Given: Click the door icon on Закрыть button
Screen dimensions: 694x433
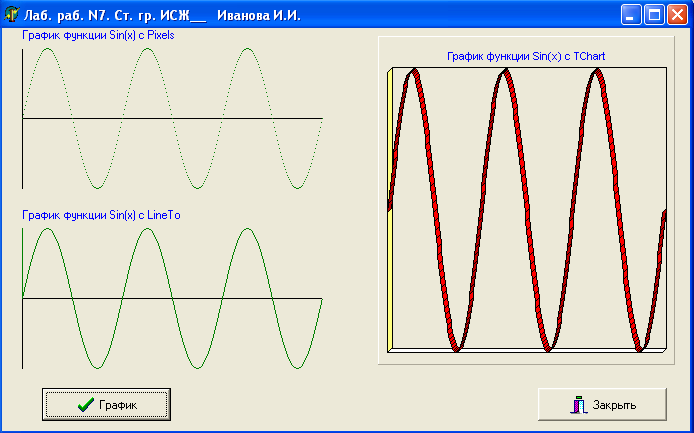Looking at the screenshot, I should tap(578, 405).
